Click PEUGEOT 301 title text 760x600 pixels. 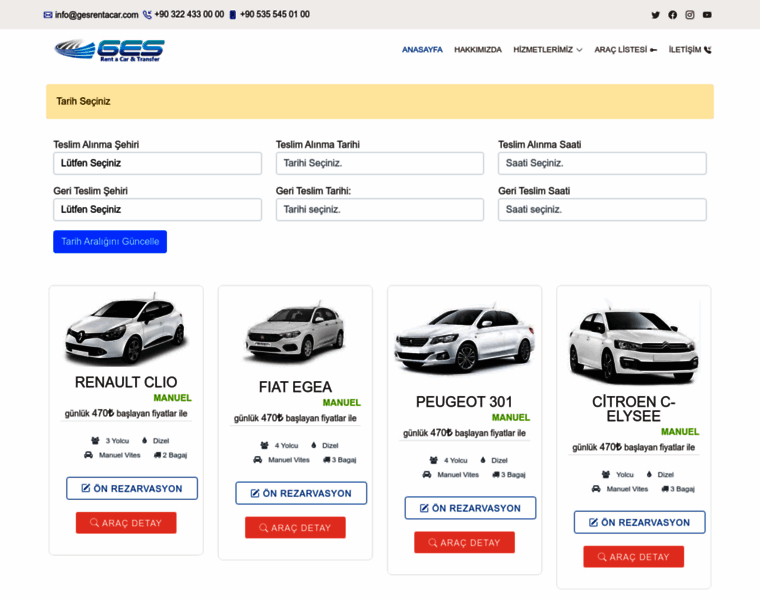[x=464, y=402]
